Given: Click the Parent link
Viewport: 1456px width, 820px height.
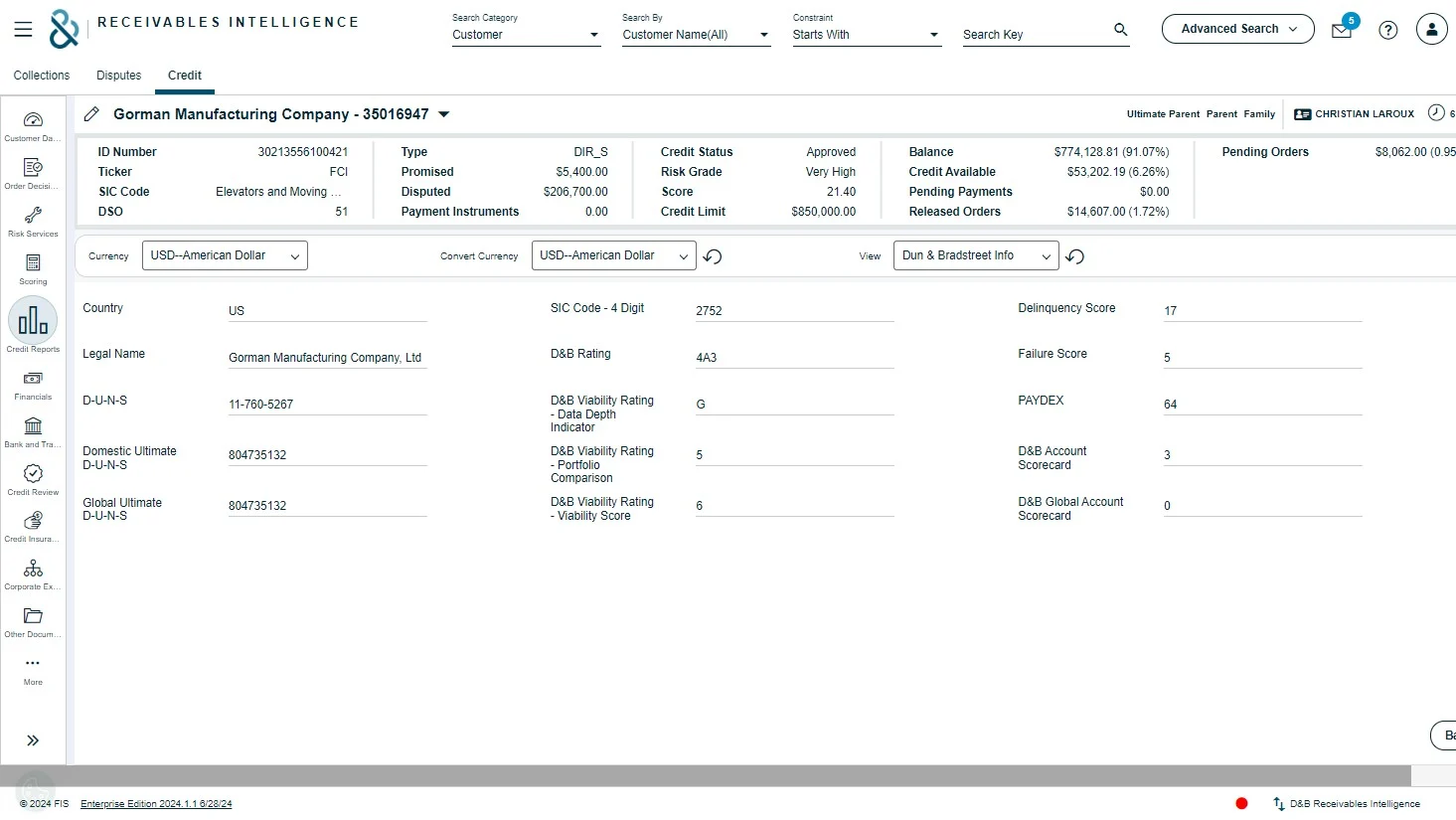Looking at the screenshot, I should (x=1221, y=114).
